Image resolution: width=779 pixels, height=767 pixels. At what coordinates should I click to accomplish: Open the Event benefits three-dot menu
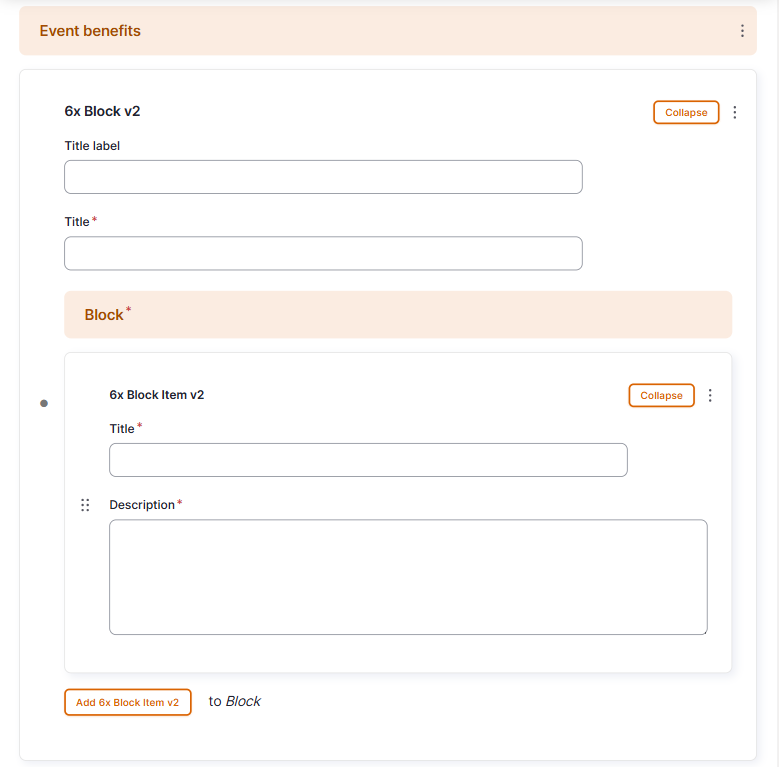click(742, 31)
